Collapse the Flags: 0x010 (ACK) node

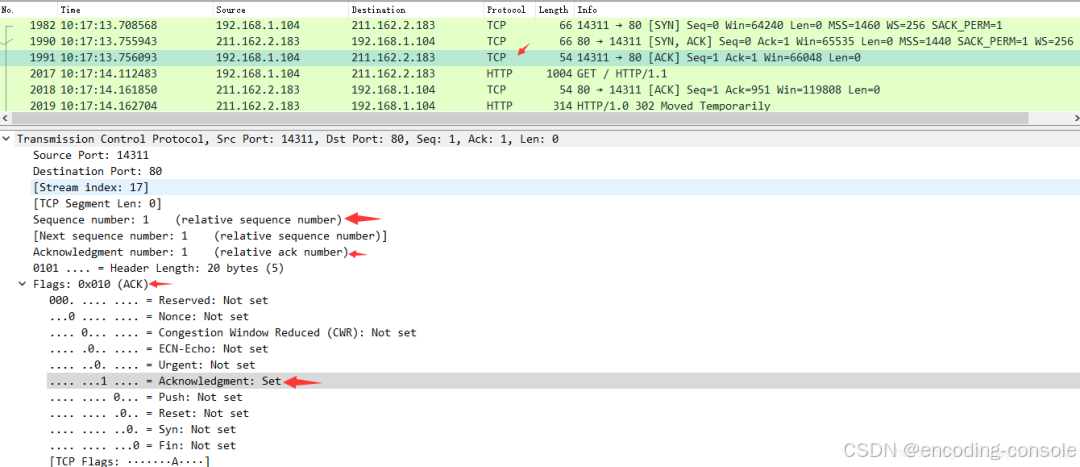click(23, 284)
